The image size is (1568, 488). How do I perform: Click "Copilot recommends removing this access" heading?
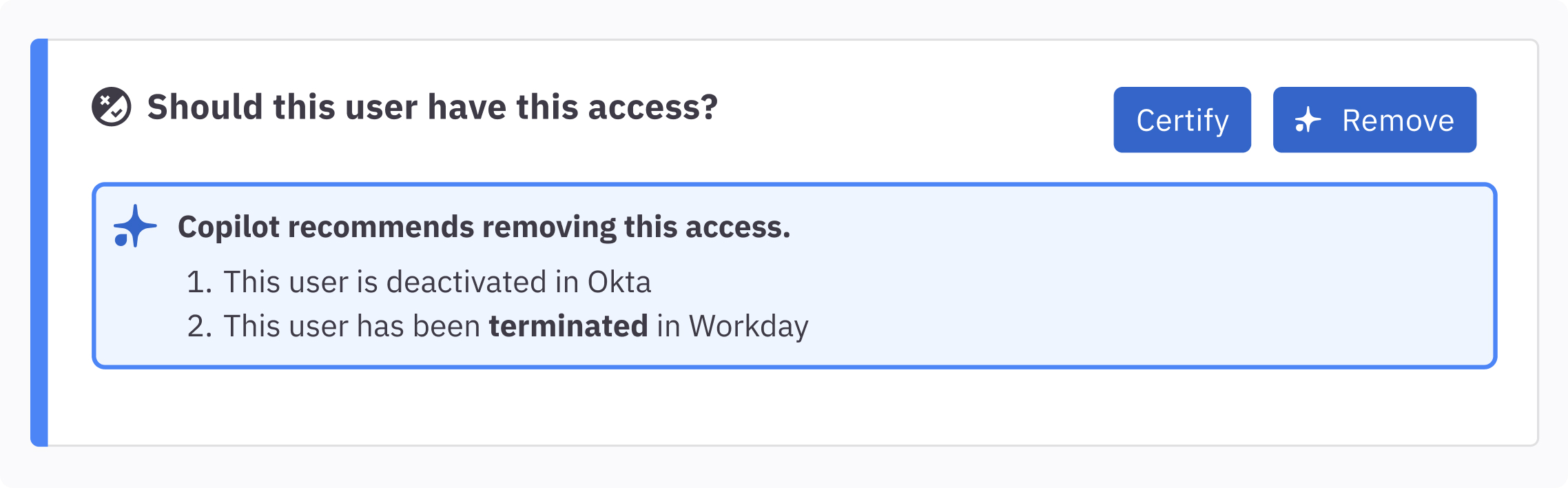point(484,227)
